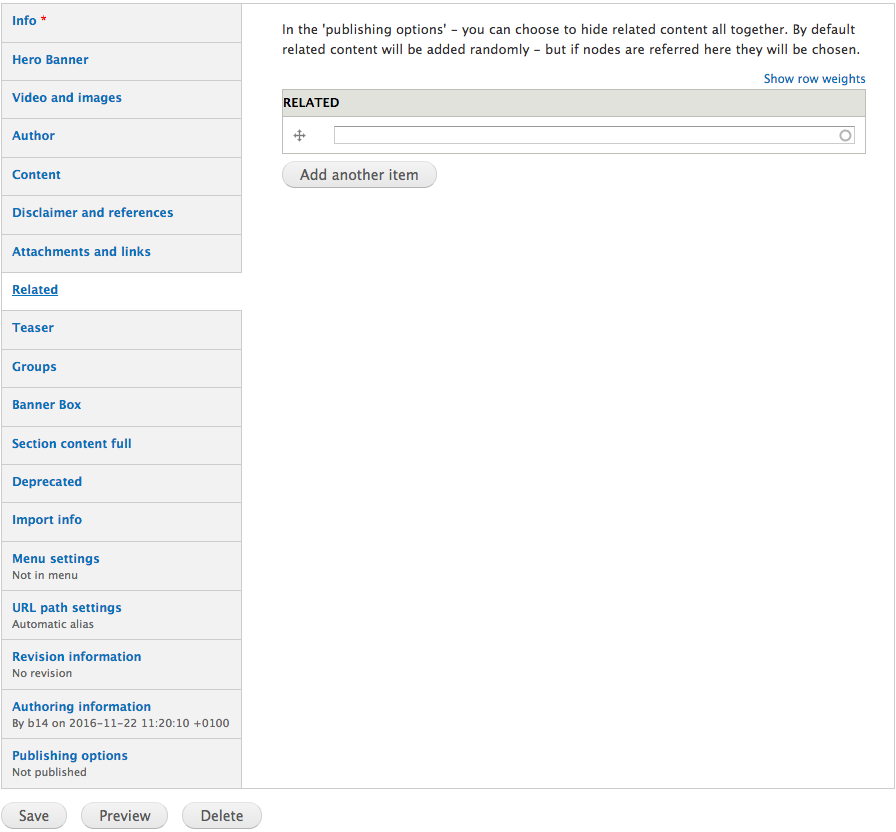The image size is (896, 832).
Task: Select the Author tab
Action: tap(34, 136)
